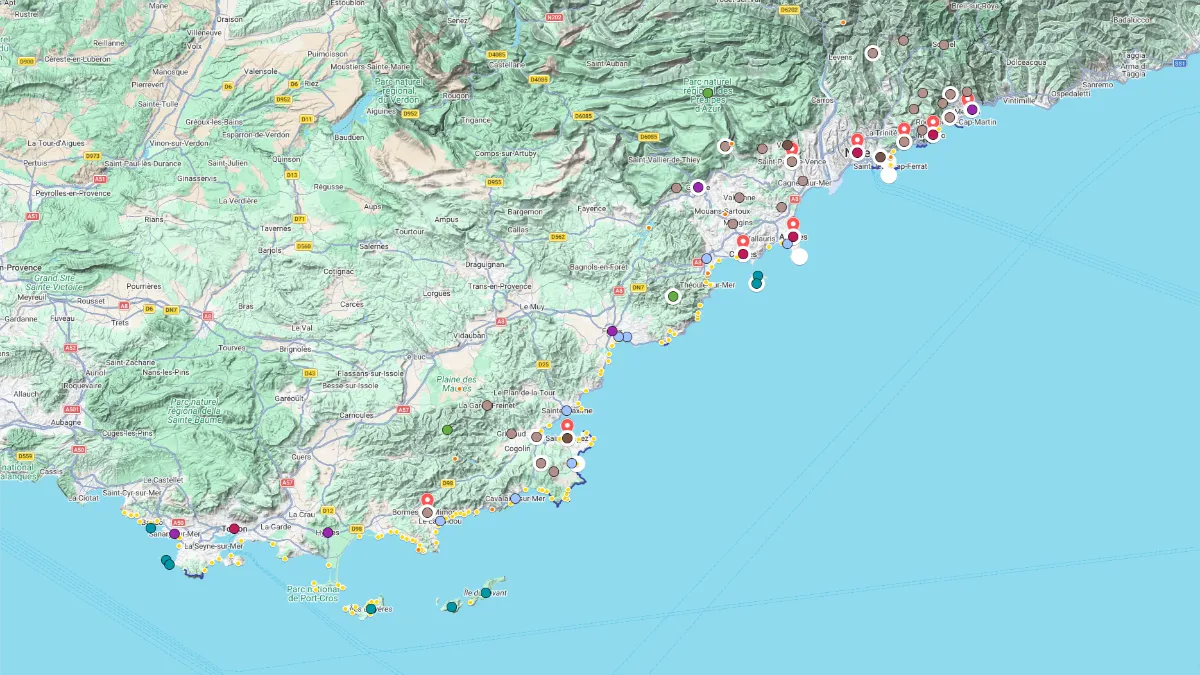This screenshot has width=1200, height=675.
Task: Click the brown marker at Cagnes-sur-Mer
Action: coord(802,181)
